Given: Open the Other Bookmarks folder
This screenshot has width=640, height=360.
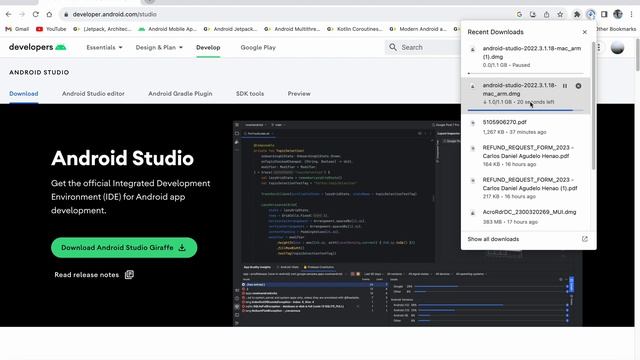Looking at the screenshot, I should [x=616, y=29].
